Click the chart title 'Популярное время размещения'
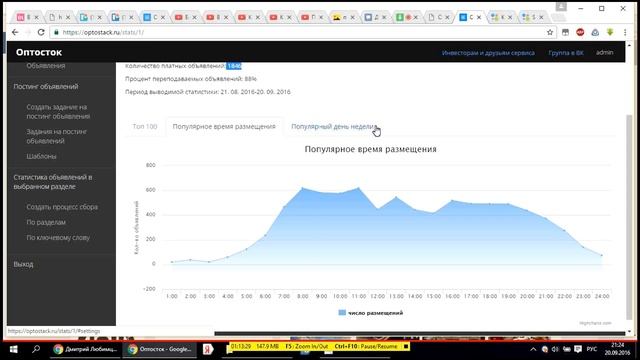 pyautogui.click(x=371, y=149)
